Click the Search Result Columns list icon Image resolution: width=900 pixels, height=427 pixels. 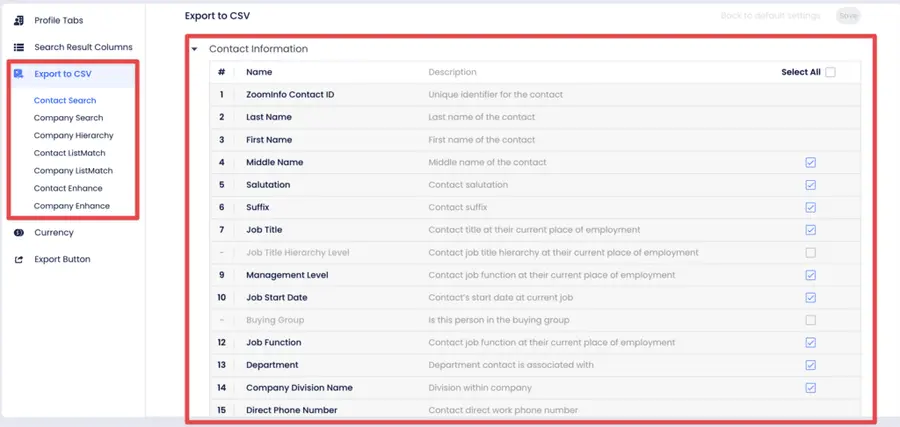pyautogui.click(x=18, y=47)
